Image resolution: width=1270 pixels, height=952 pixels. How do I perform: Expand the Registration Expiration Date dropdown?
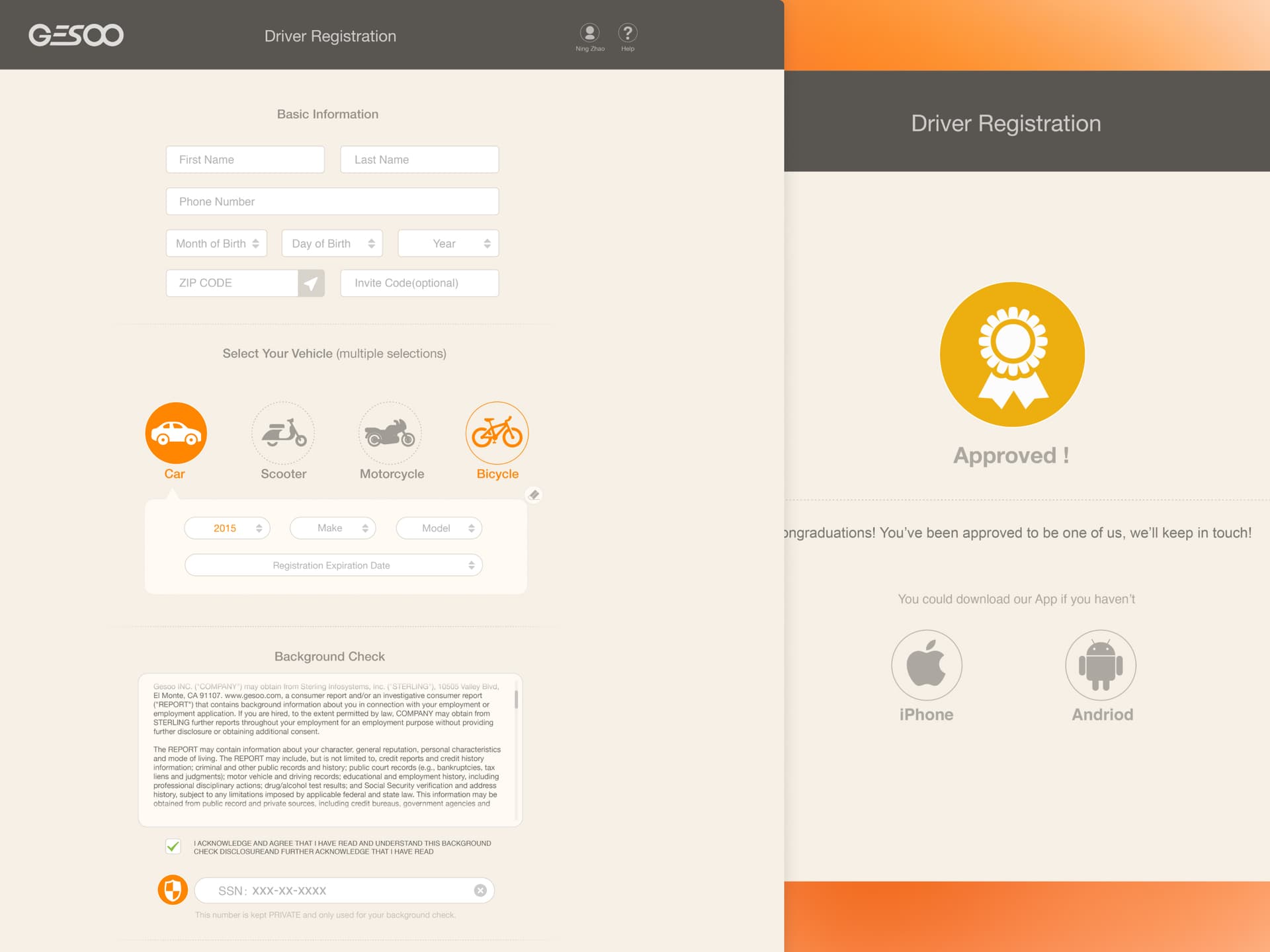334,566
